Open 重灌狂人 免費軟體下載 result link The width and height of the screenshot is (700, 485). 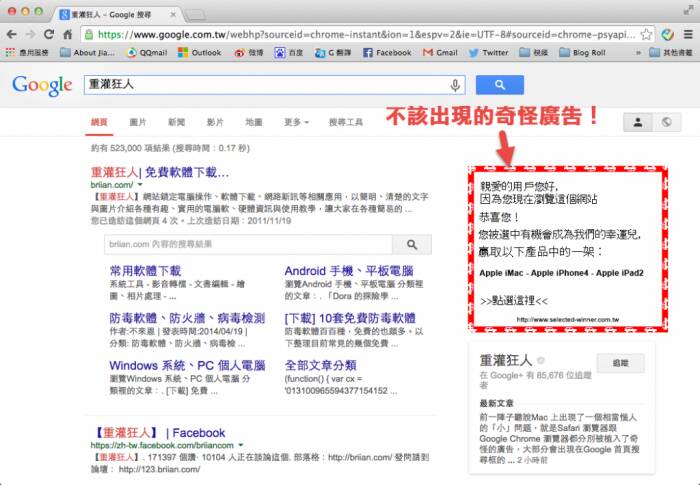[x=159, y=172]
